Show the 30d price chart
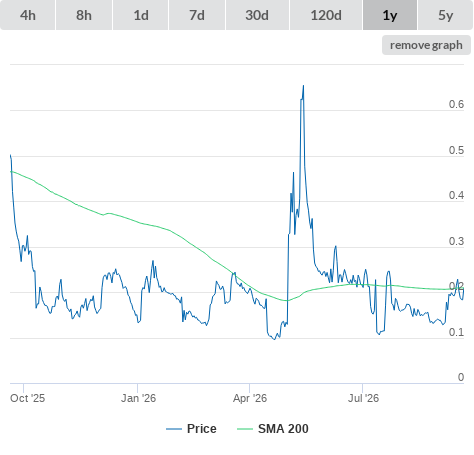 coord(257,15)
